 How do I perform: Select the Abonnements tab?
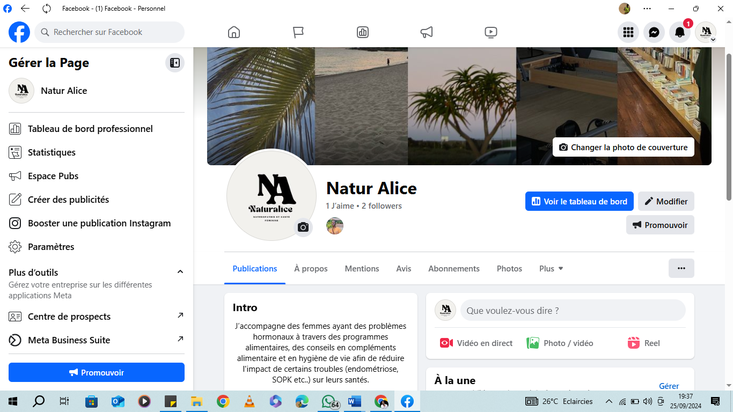pos(454,268)
